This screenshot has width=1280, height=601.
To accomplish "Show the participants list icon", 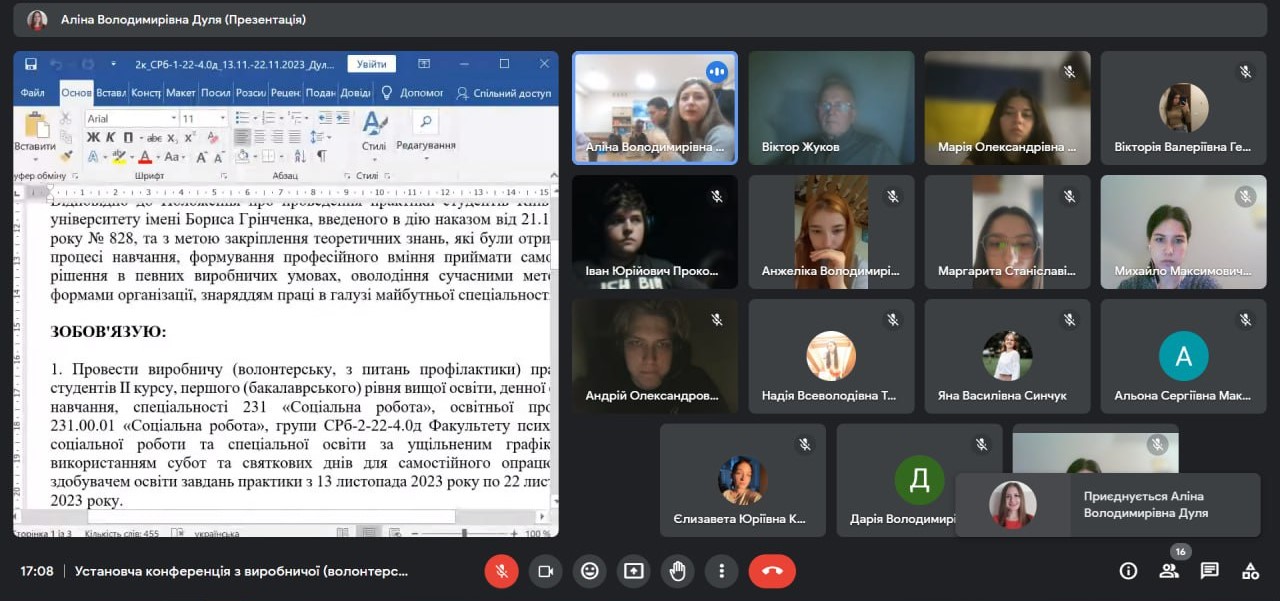I will [1168, 571].
